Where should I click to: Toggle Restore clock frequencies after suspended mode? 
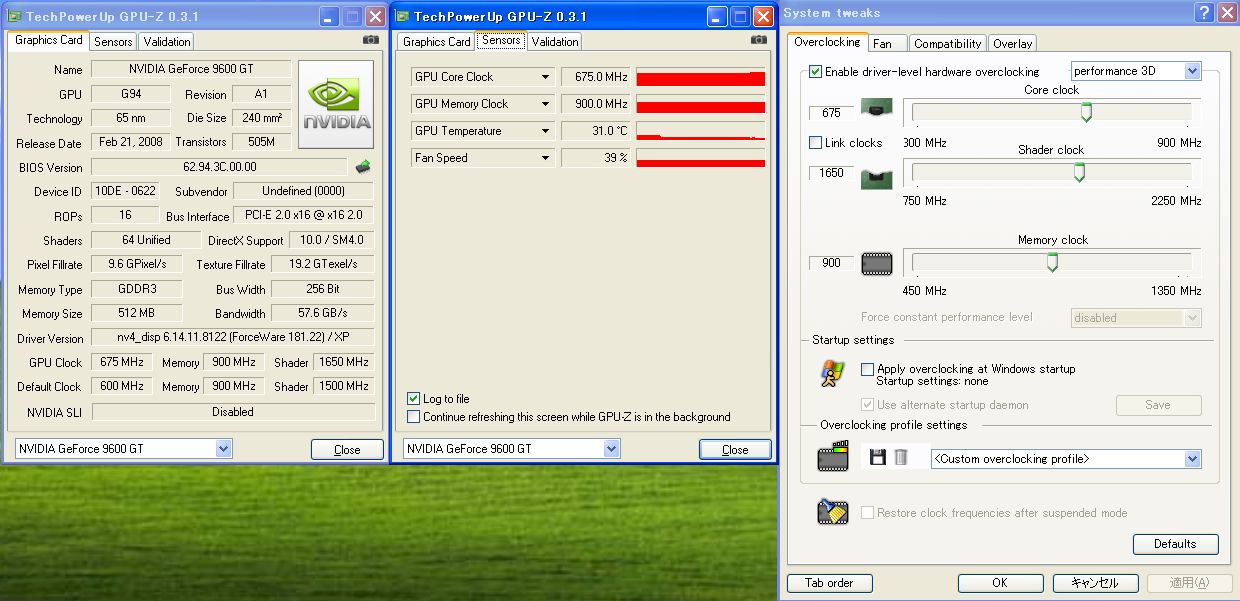tap(867, 513)
